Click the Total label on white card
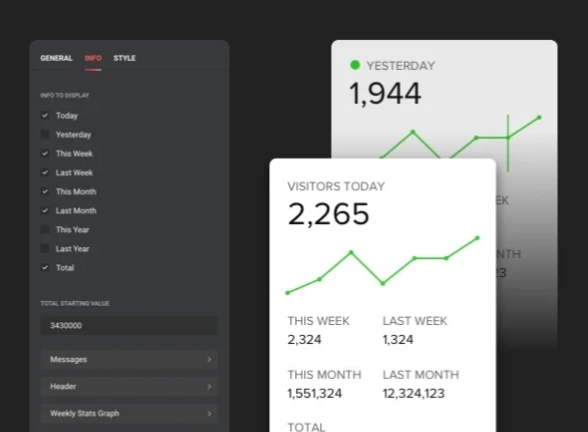 (x=306, y=427)
